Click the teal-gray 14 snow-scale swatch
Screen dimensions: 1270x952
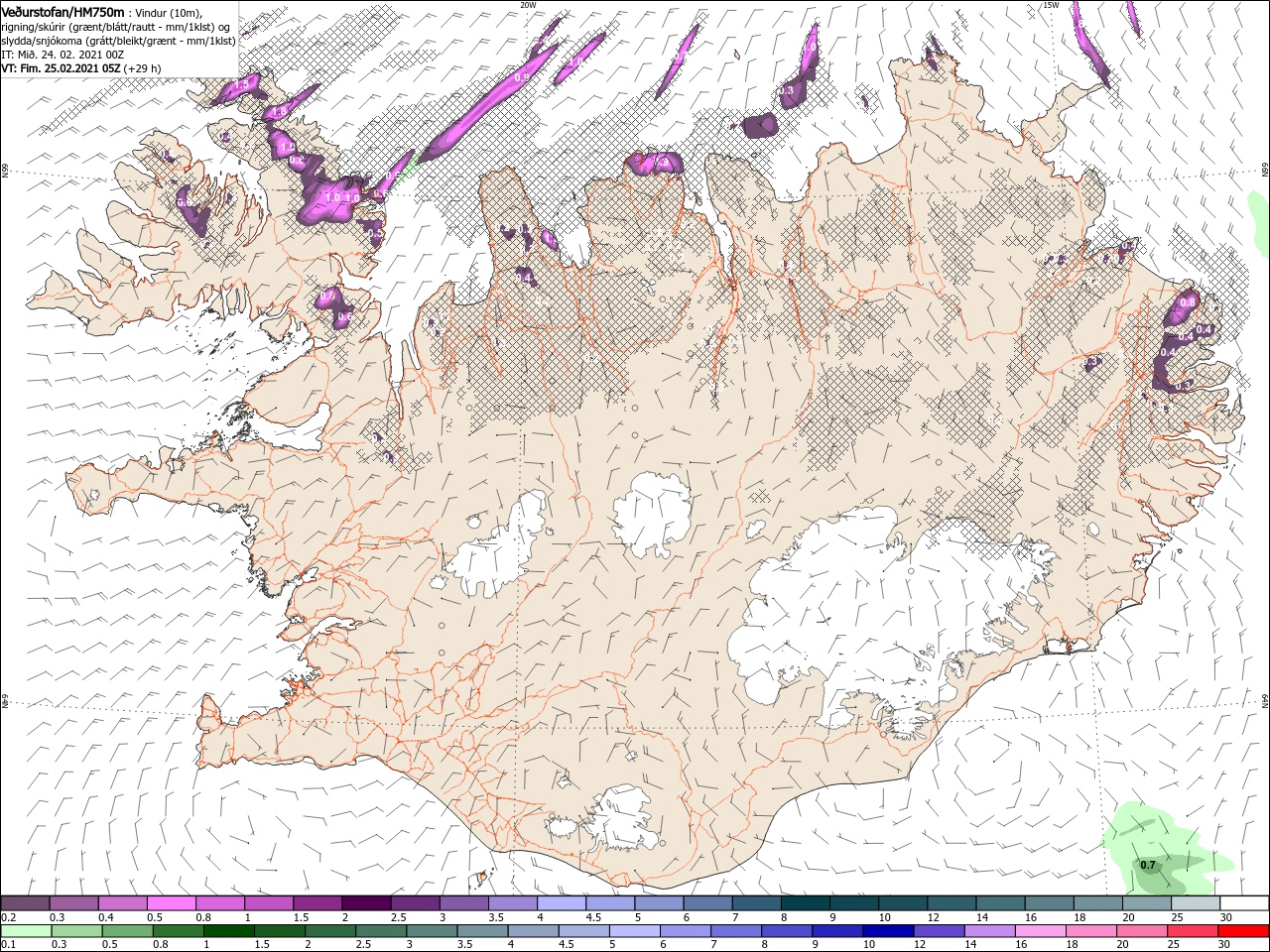coord(1000,903)
